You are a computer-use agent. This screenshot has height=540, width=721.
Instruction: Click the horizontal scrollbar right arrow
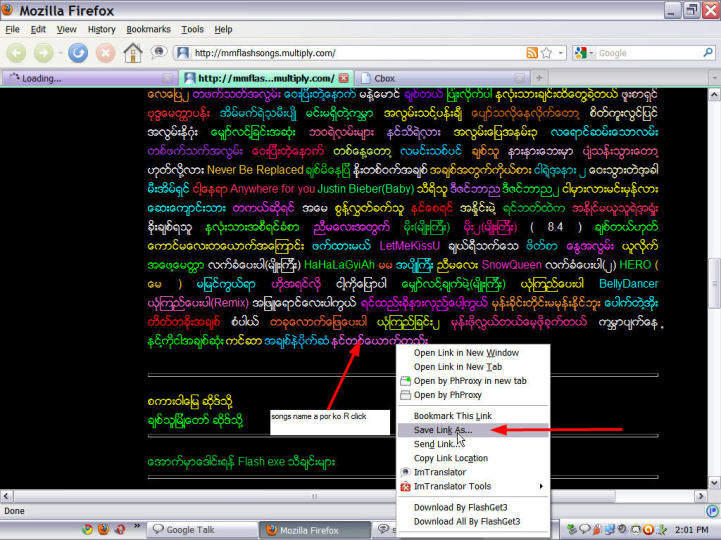click(x=701, y=496)
